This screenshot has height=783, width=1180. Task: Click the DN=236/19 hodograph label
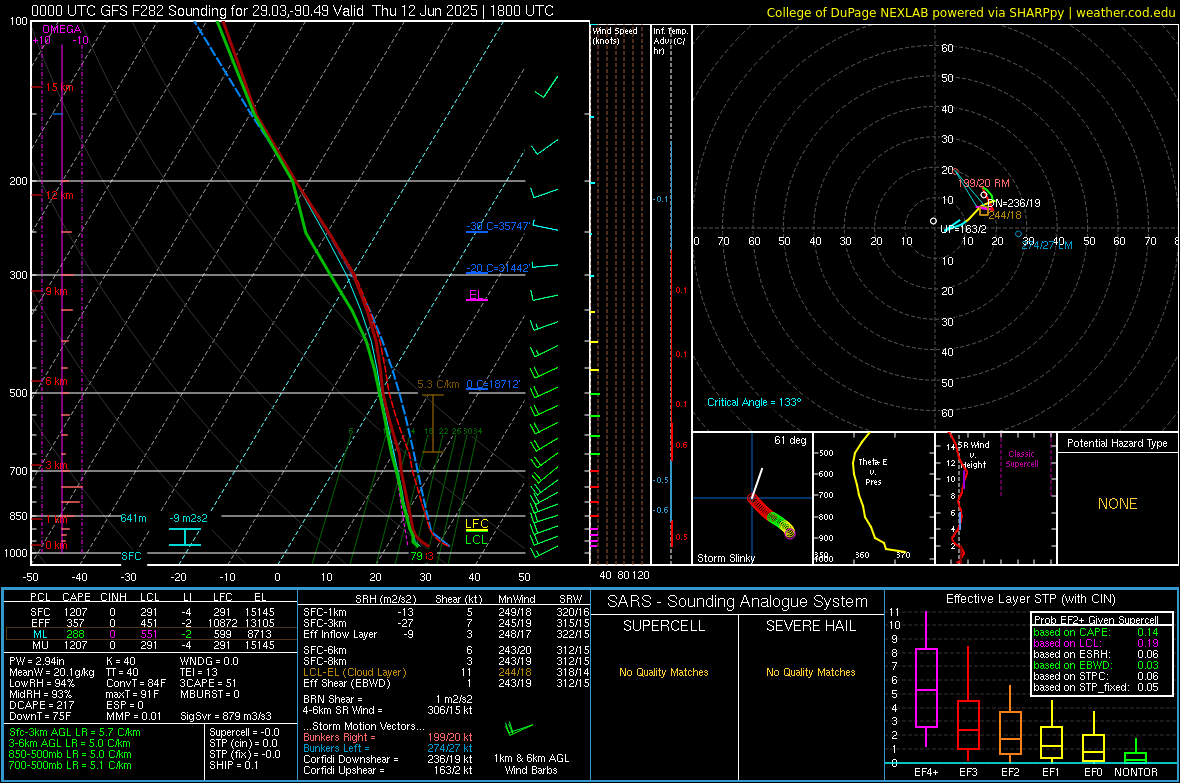[1014, 203]
